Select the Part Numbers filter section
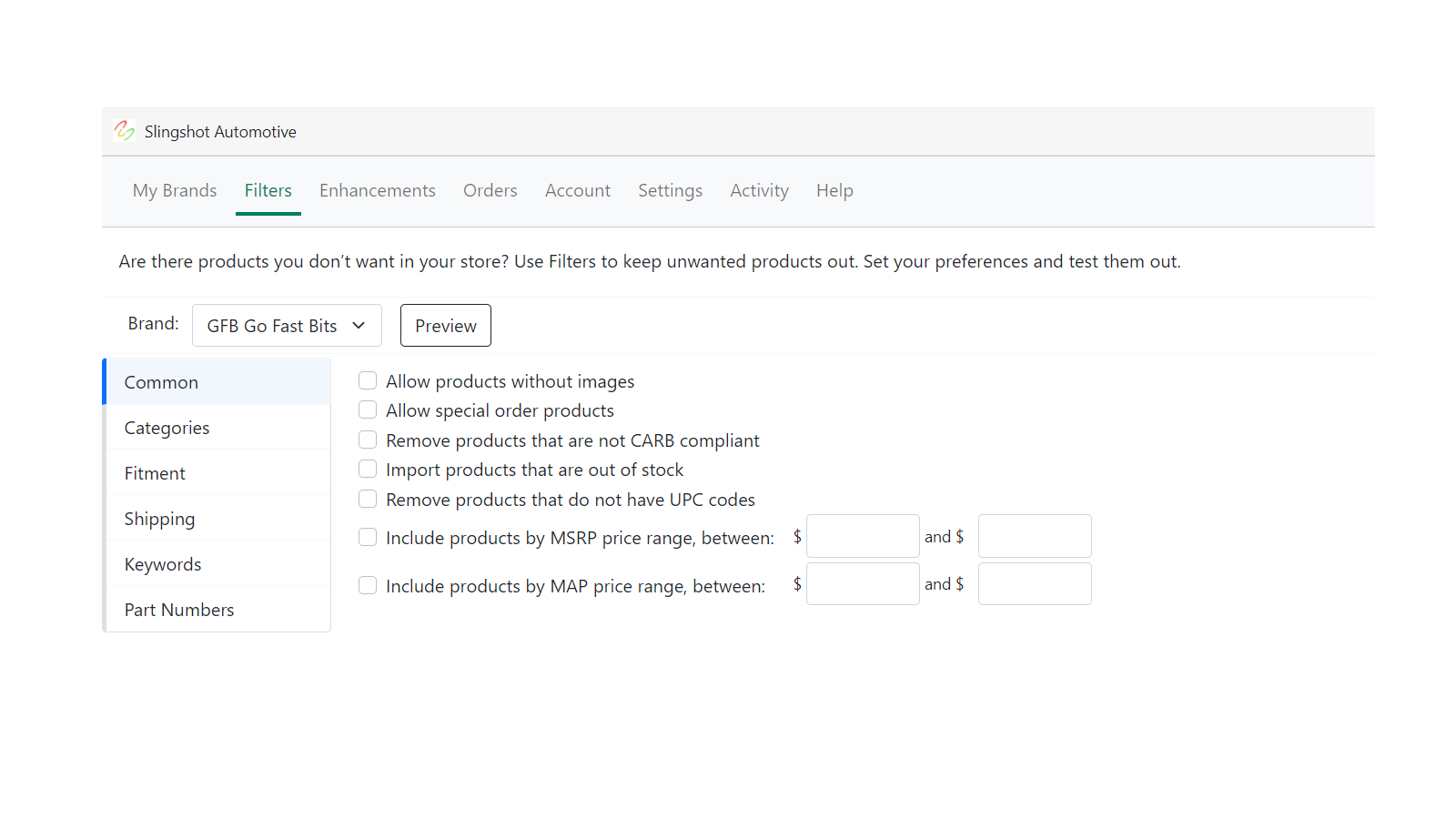1456x819 pixels. pyautogui.click(x=178, y=609)
